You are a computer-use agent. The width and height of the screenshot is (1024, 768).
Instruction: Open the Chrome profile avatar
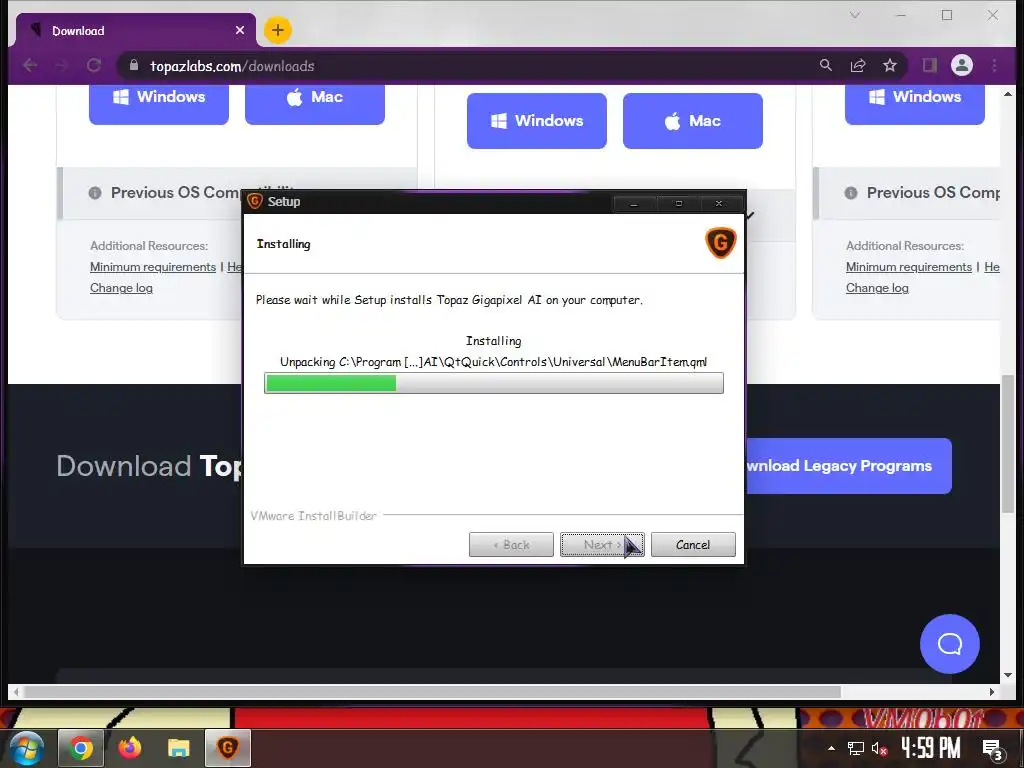(x=961, y=65)
